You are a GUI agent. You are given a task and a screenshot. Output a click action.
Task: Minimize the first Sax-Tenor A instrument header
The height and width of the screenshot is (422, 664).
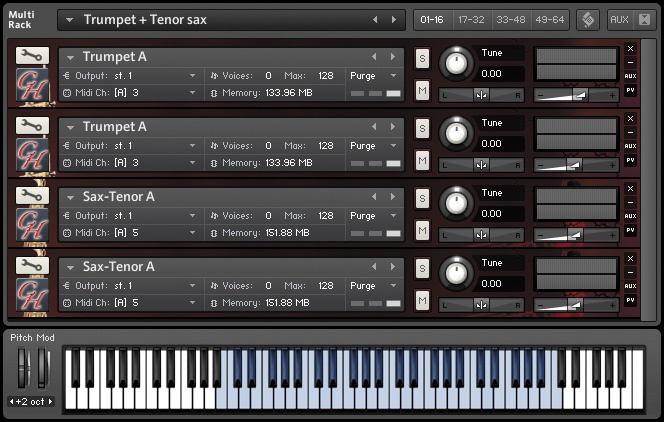631,203
